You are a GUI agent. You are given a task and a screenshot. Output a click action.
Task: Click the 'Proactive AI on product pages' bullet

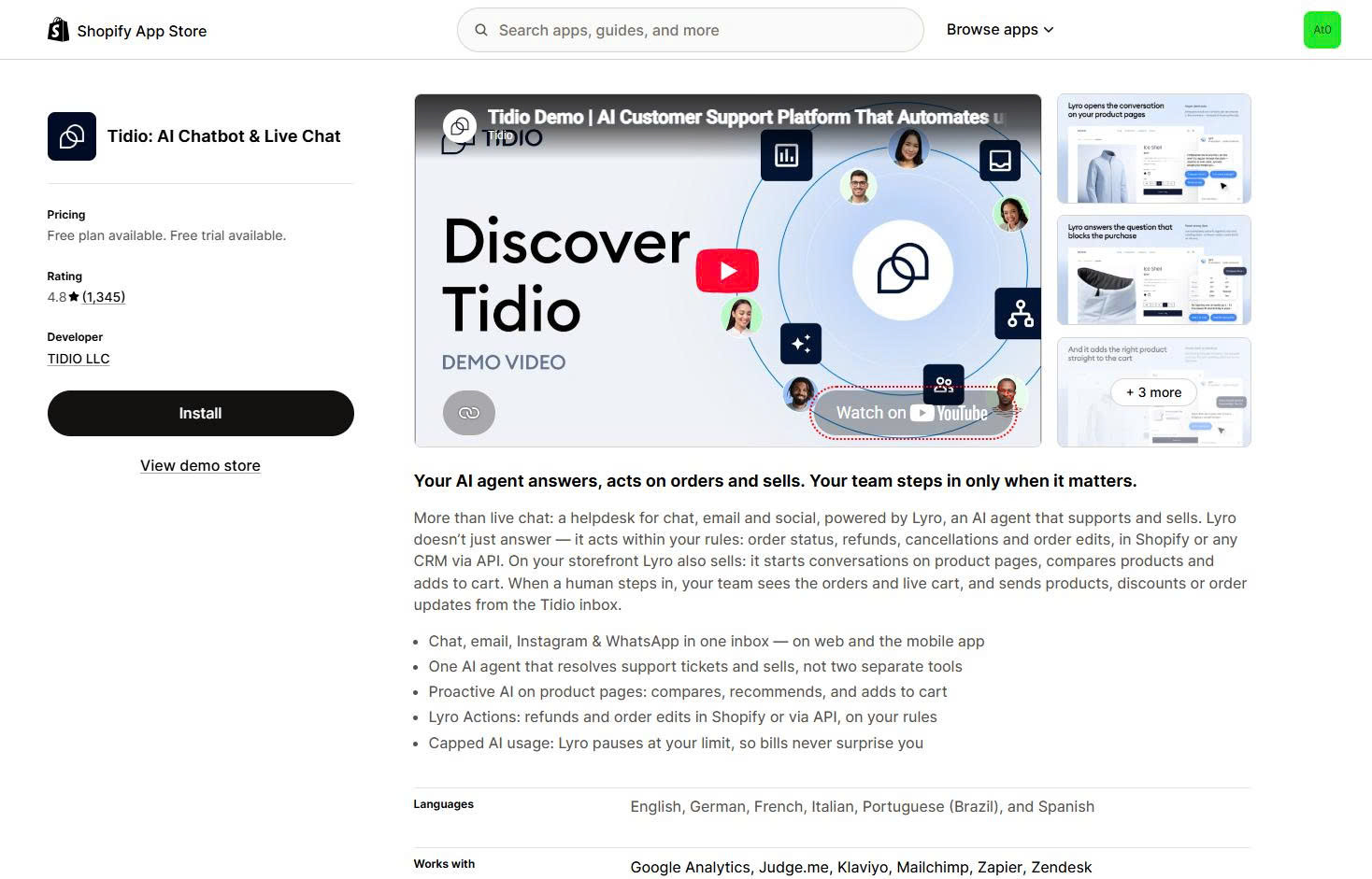tap(687, 691)
